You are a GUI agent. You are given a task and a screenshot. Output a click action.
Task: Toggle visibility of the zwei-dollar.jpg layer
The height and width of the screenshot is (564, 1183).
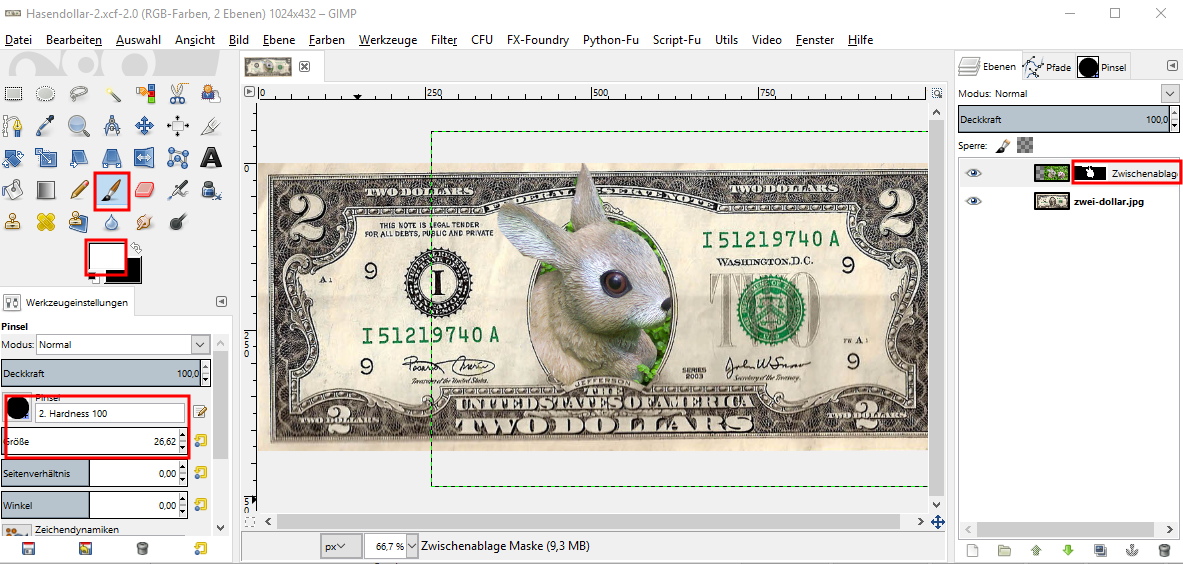pyautogui.click(x=973, y=201)
